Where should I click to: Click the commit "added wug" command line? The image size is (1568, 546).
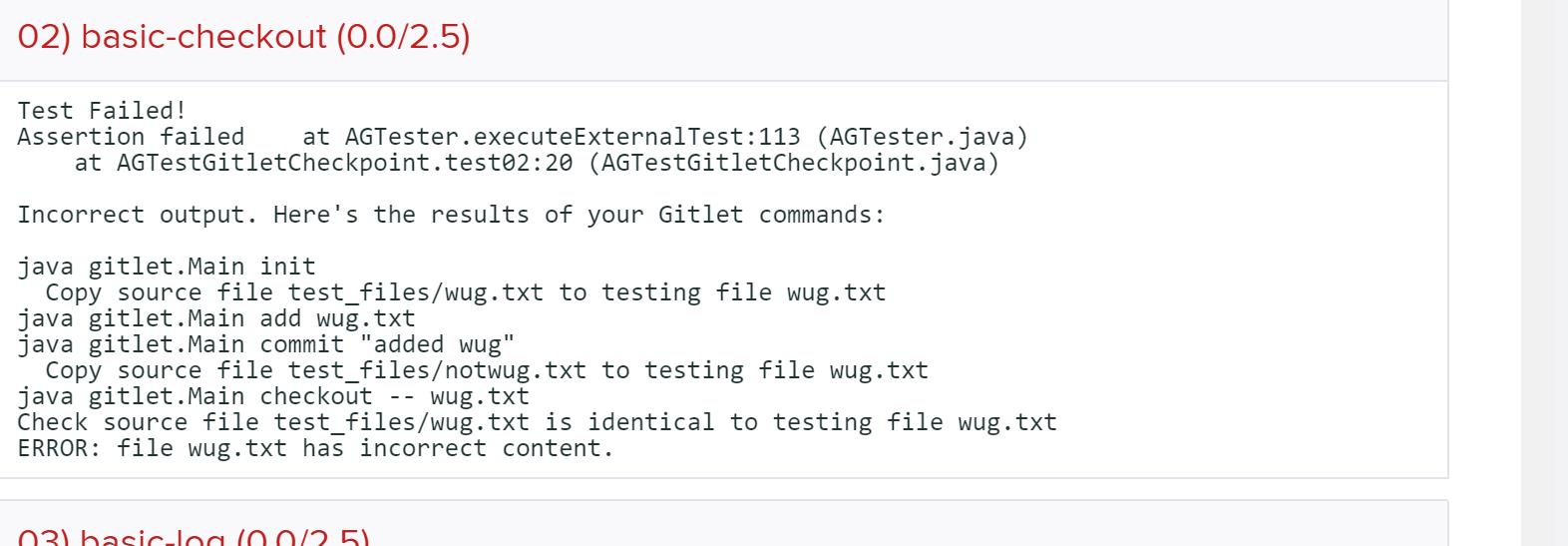266,344
